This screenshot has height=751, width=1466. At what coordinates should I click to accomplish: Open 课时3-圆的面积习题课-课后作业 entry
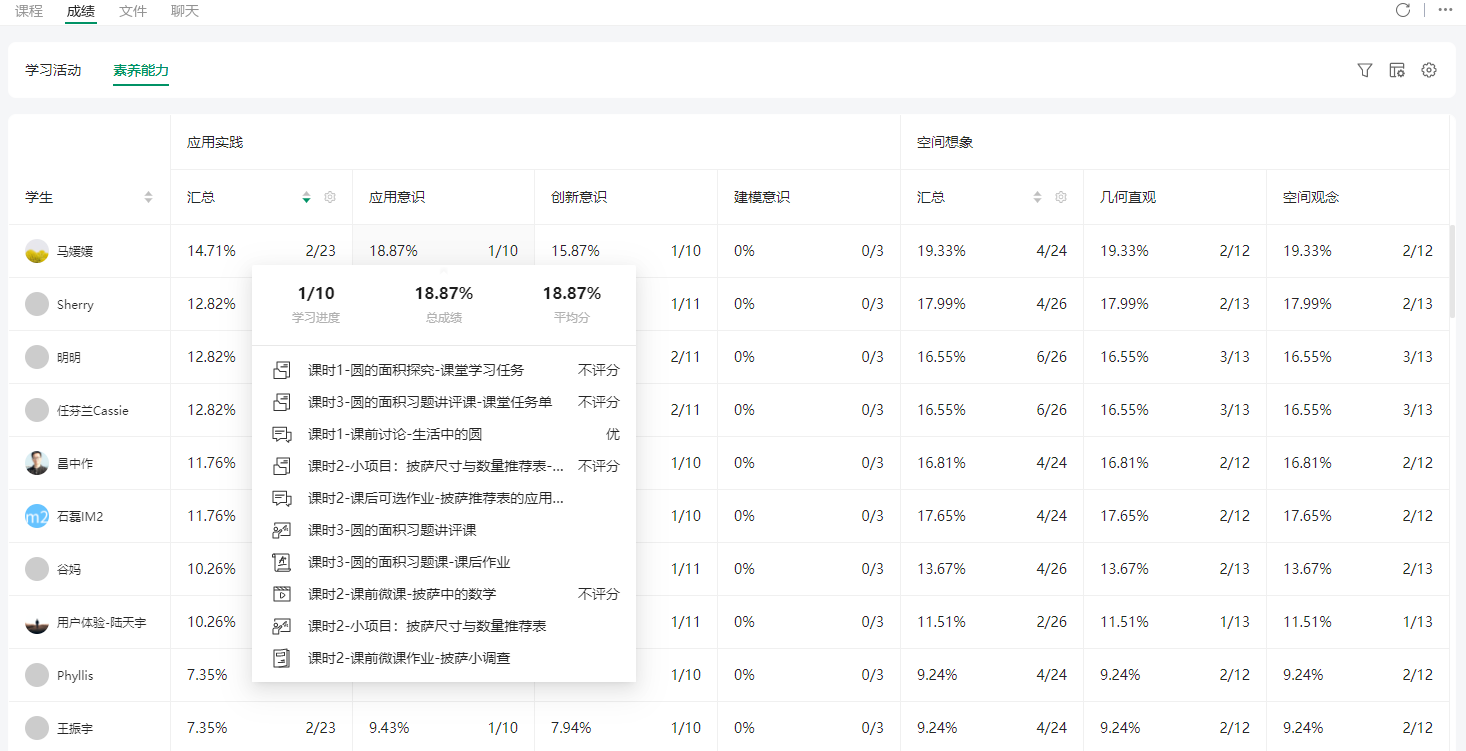(x=409, y=562)
